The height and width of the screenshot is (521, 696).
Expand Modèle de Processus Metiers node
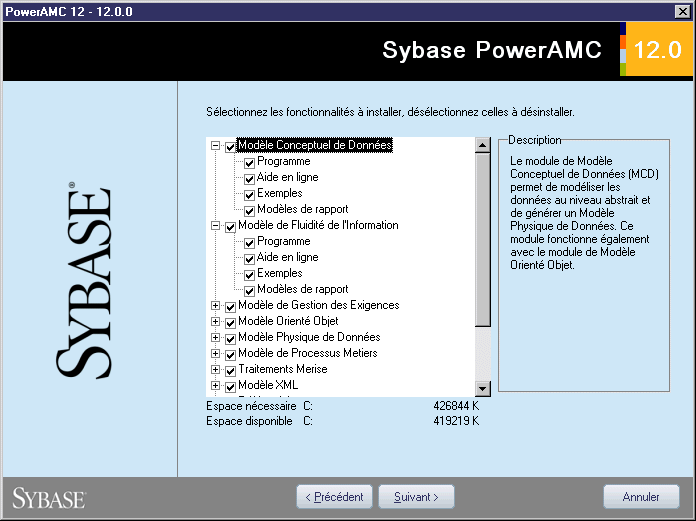pos(215,353)
